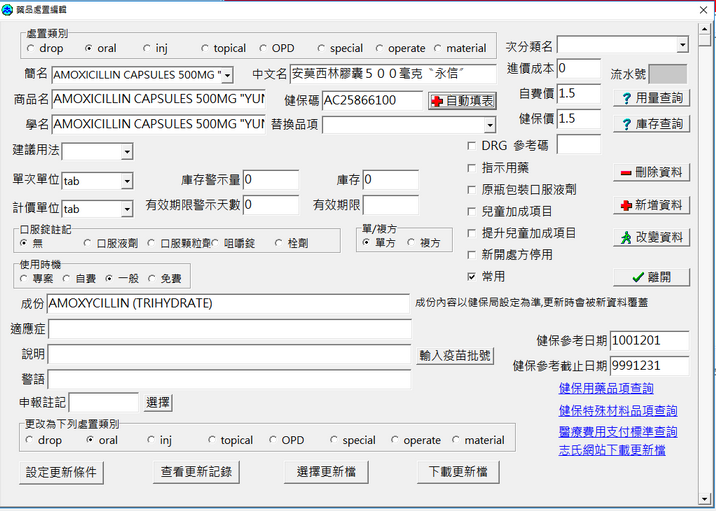Viewport: 716px width, 511px height.
Task: Expand 簡名 dropdown arrow
Action: pos(227,75)
